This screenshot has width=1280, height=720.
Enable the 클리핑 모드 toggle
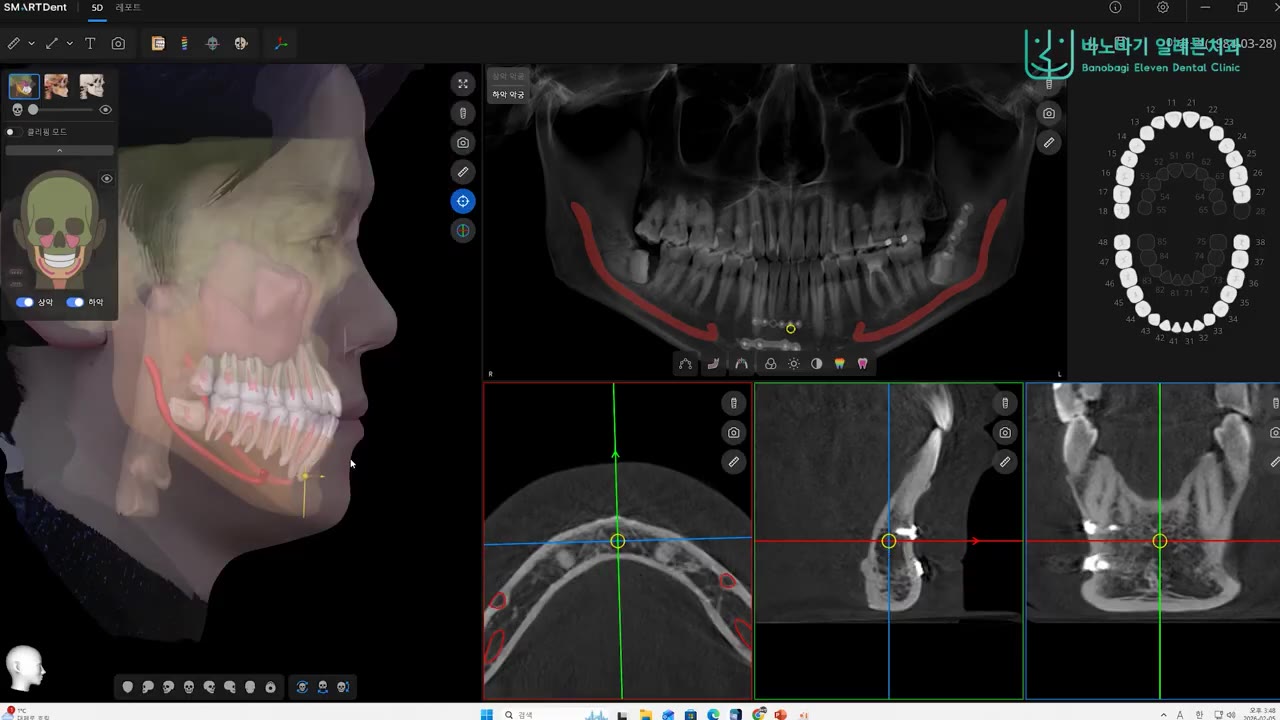13,132
